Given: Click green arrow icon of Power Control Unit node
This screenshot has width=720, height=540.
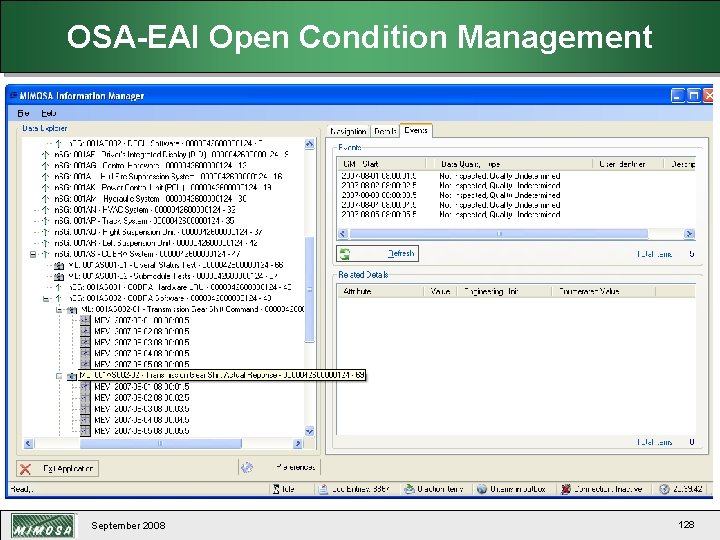Looking at the screenshot, I should [x=45, y=188].
